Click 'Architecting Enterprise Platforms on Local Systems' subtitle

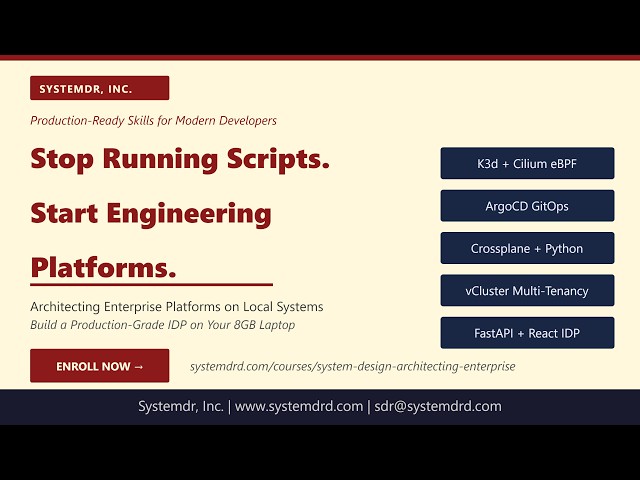click(x=177, y=307)
